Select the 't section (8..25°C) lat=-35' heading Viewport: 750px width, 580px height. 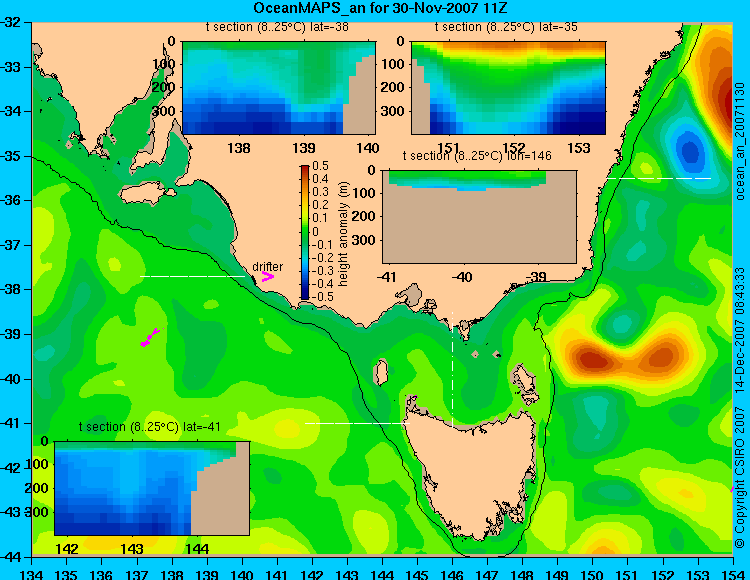coord(506,27)
